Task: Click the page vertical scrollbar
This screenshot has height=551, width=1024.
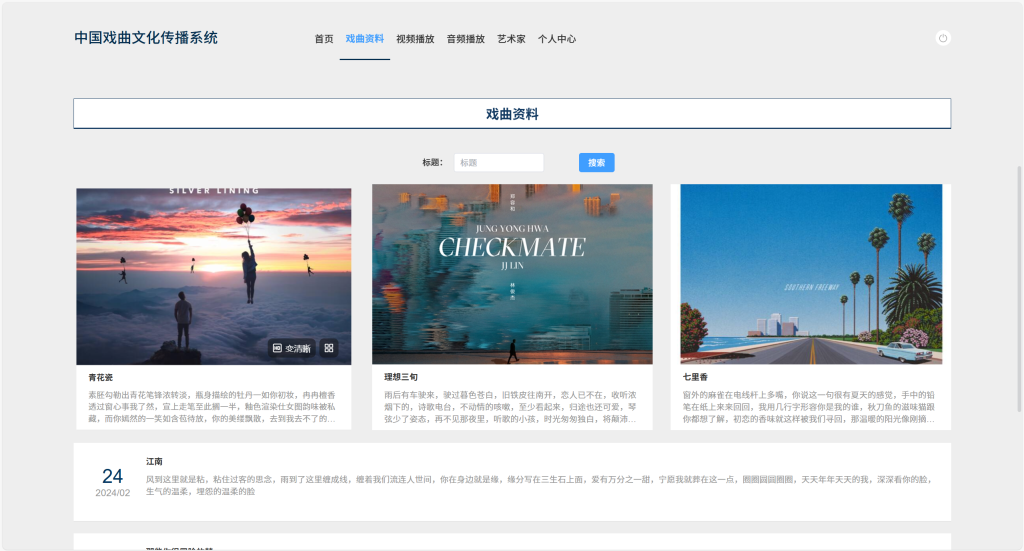Action: tap(1019, 288)
